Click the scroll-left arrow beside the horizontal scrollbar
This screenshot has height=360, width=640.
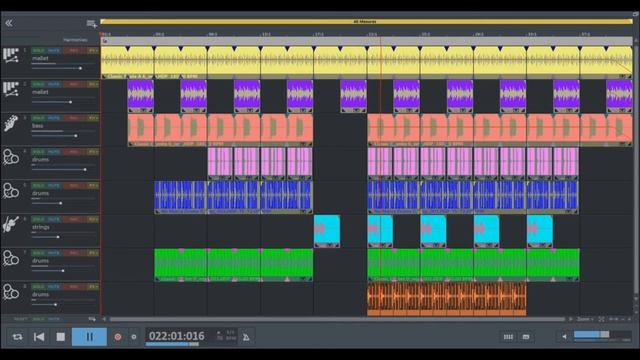tap(104, 319)
